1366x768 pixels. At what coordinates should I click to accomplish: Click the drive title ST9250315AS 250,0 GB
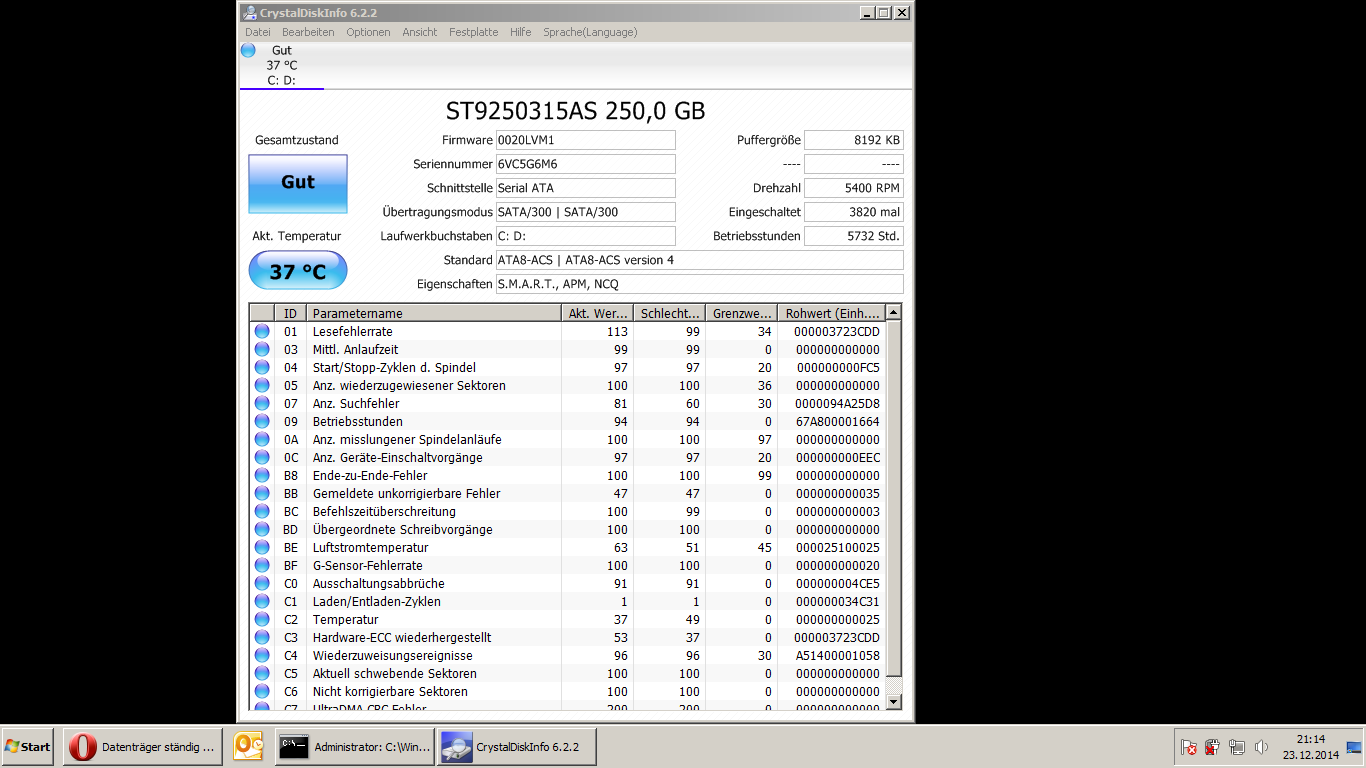click(x=575, y=111)
